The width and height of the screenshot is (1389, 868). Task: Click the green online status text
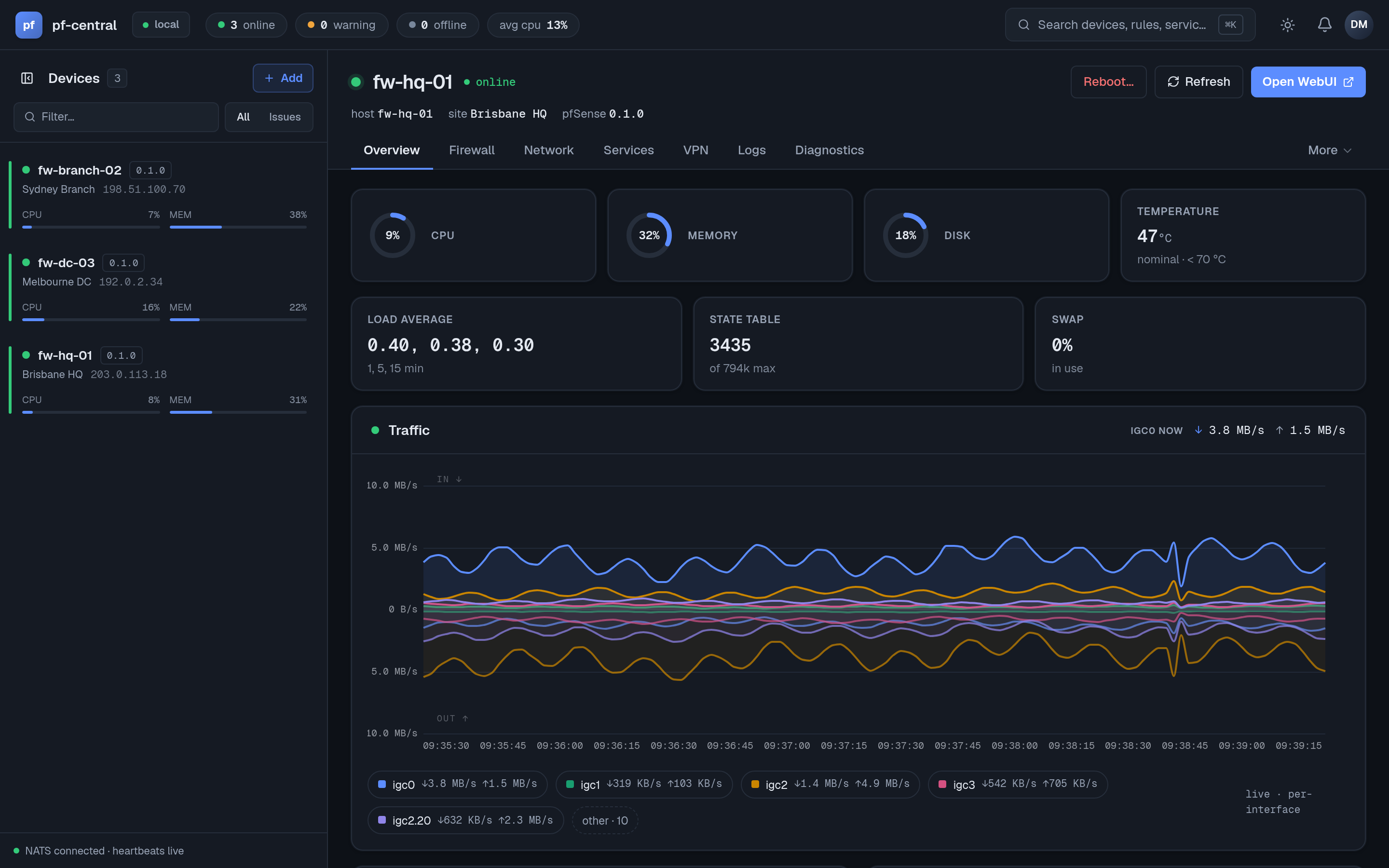(495, 82)
